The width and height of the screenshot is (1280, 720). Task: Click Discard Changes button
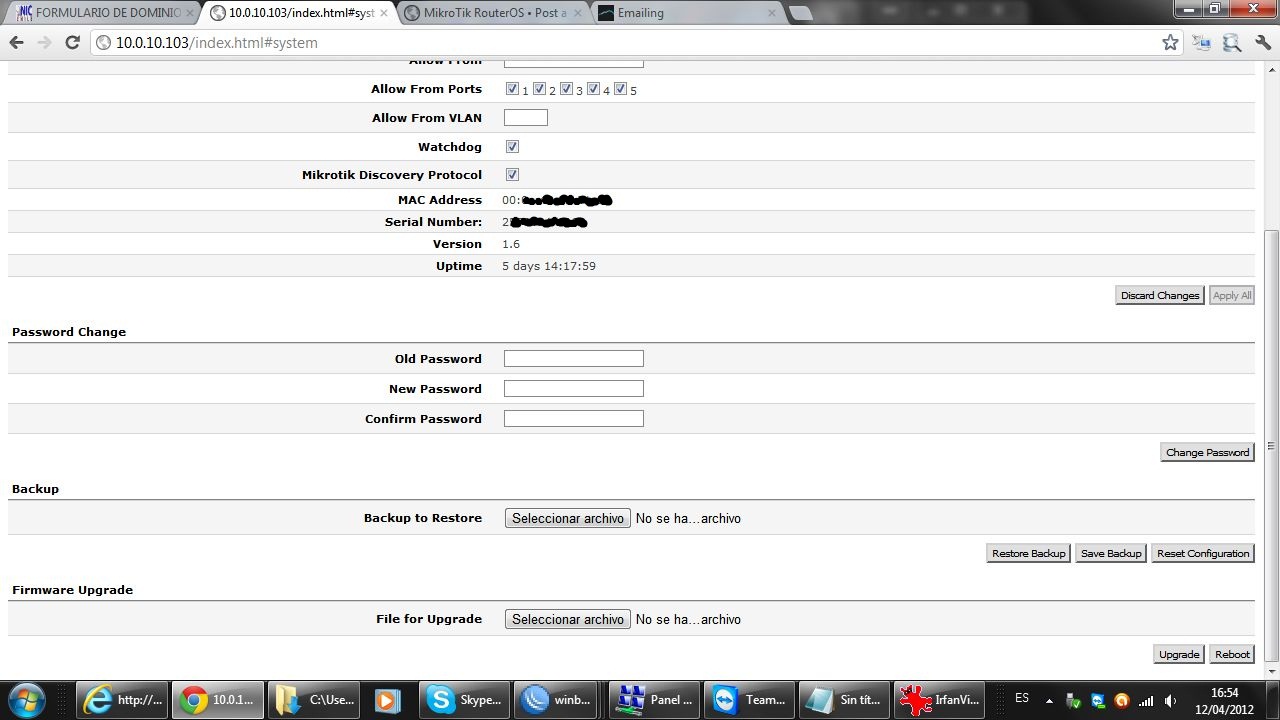point(1160,295)
